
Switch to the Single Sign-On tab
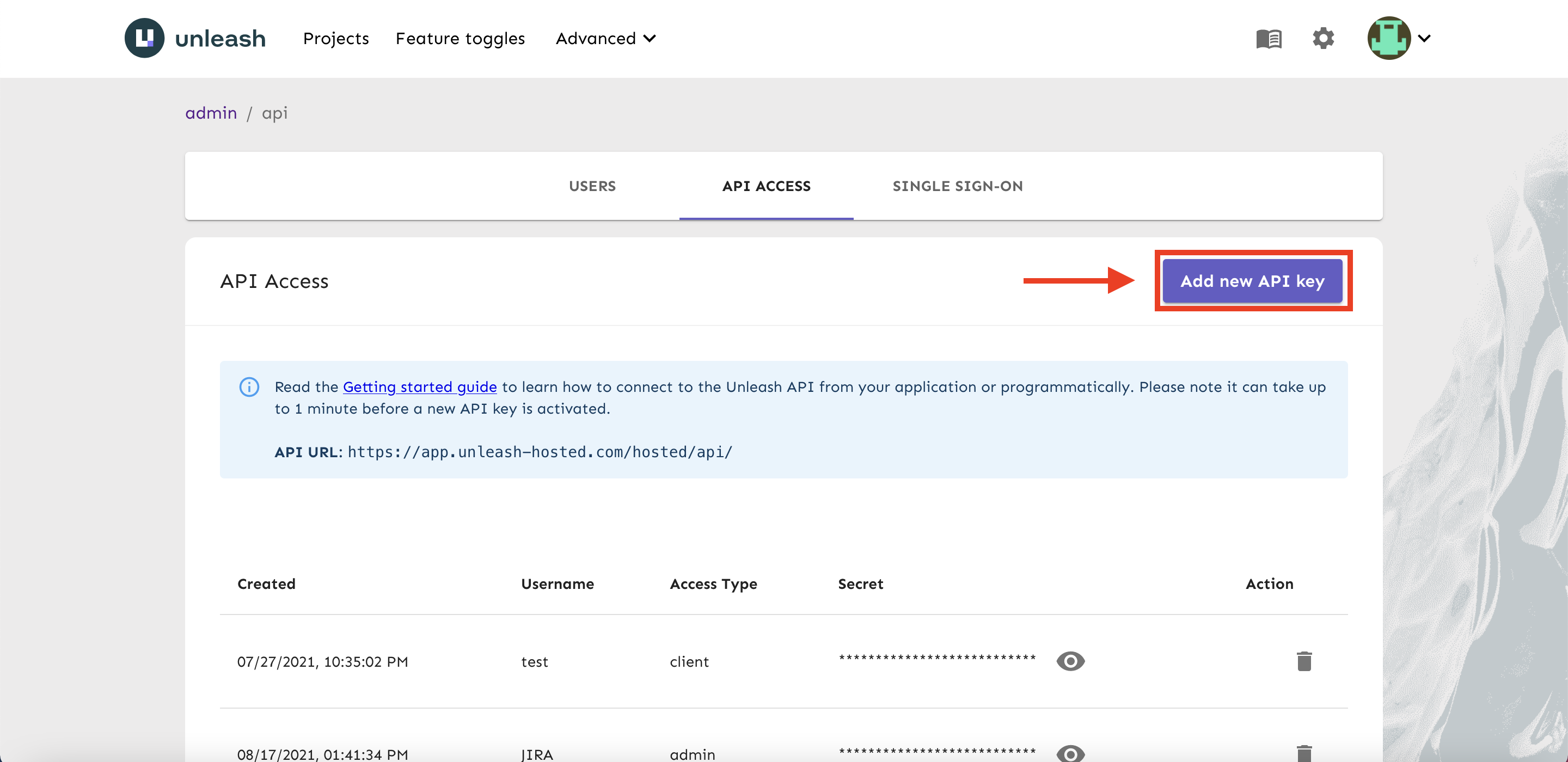pos(957,186)
